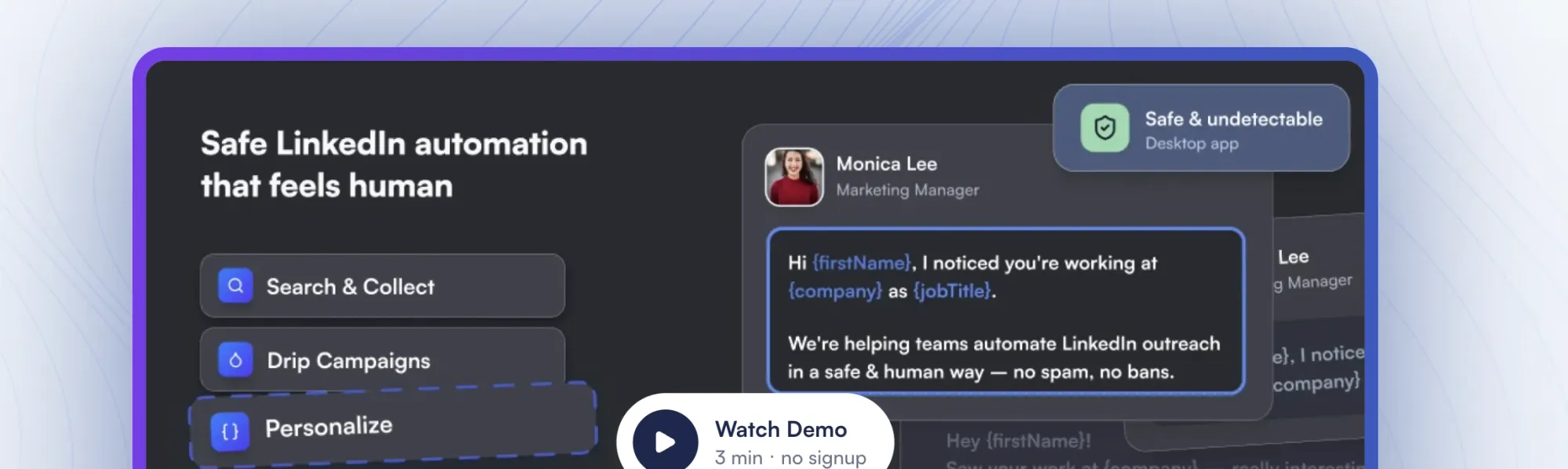
Task: Select the Personalize tab
Action: click(x=393, y=424)
